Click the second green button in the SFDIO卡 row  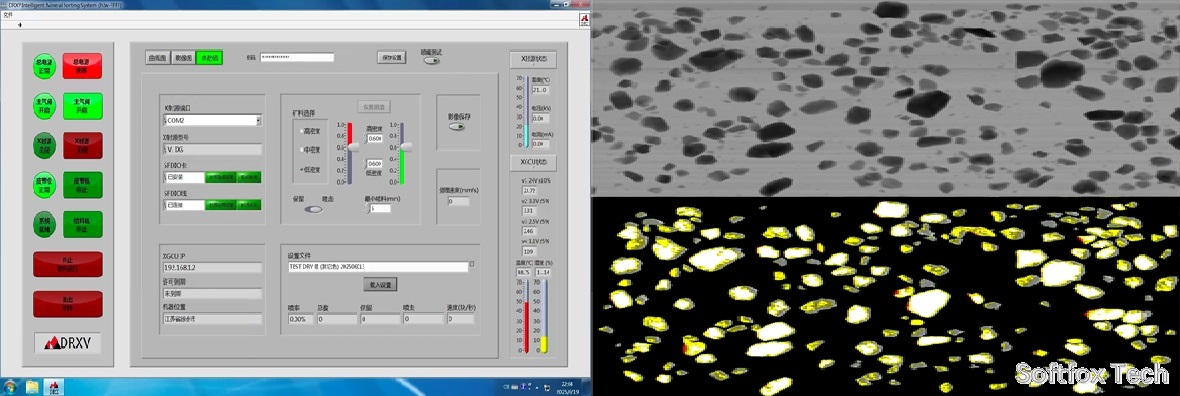(x=249, y=178)
